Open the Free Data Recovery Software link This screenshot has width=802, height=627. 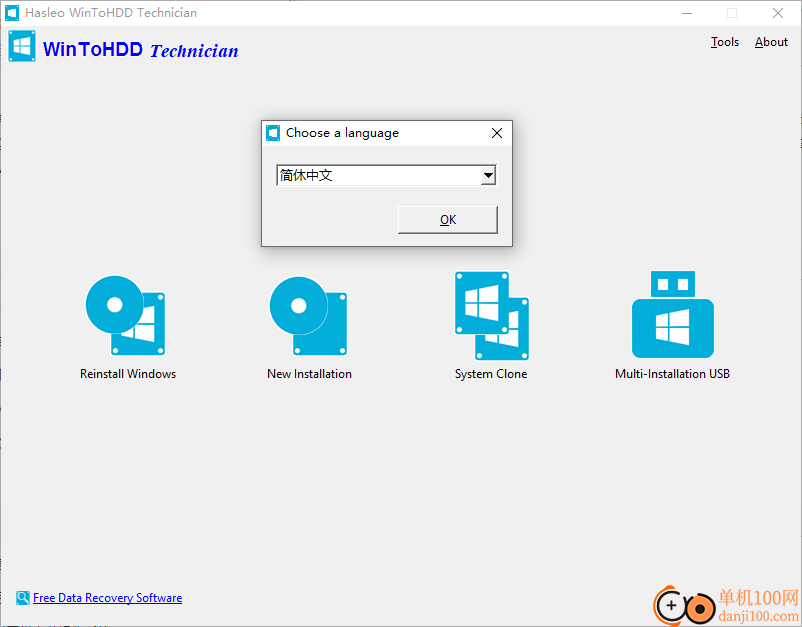[x=107, y=598]
